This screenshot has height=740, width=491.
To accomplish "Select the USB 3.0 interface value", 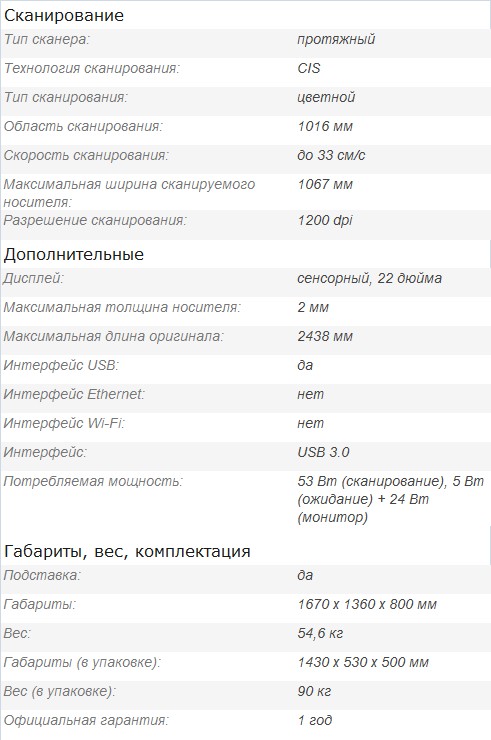I will tap(323, 452).
